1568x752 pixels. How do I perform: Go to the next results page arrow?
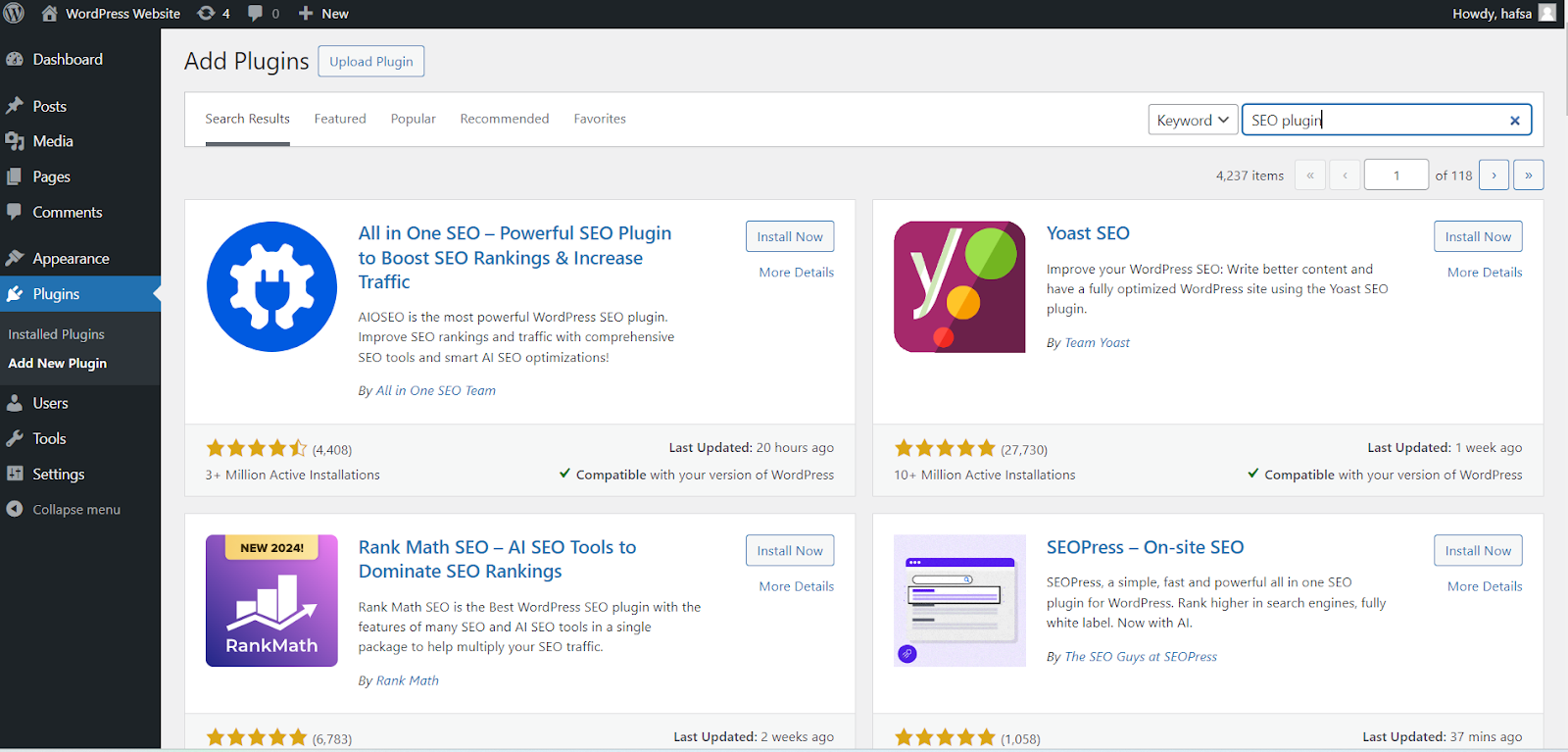[1494, 175]
